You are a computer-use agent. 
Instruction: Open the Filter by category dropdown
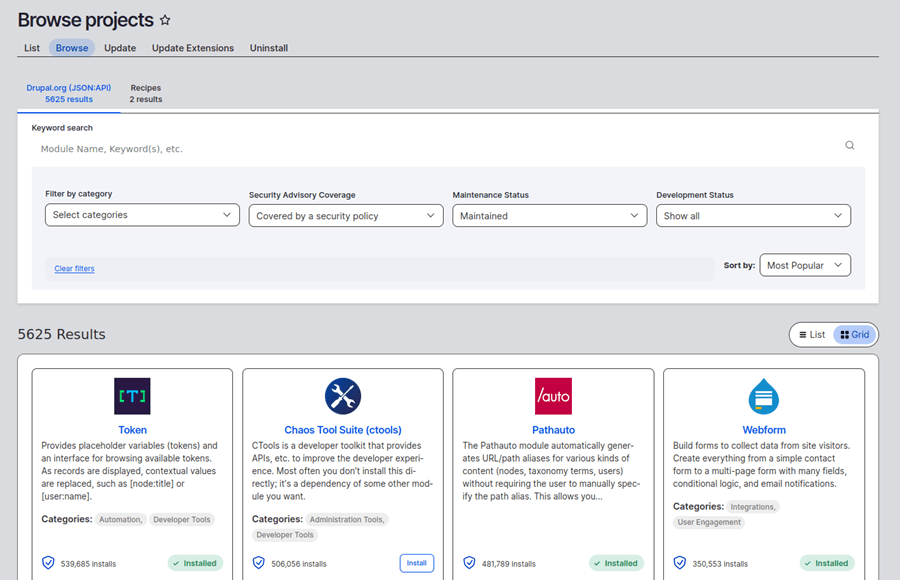pos(142,215)
